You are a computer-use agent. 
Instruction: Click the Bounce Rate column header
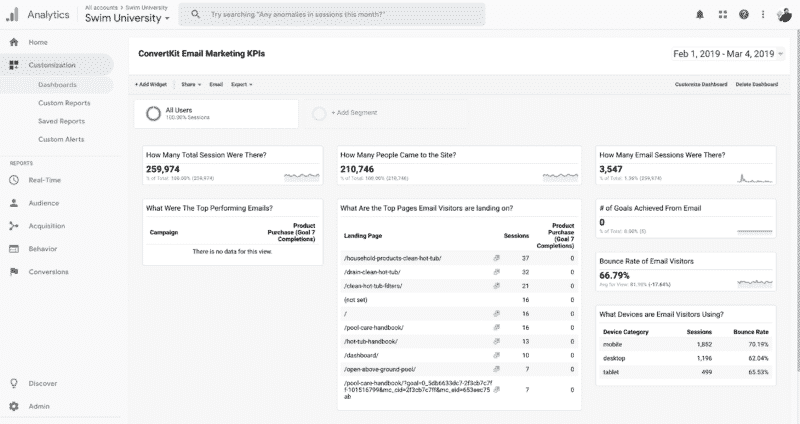[x=751, y=332]
